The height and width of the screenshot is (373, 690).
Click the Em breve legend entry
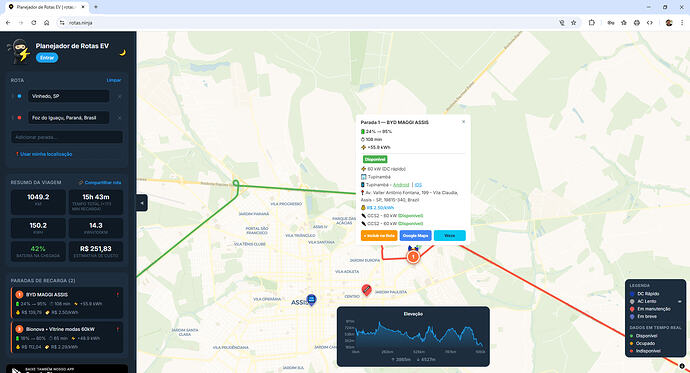pyautogui.click(x=643, y=316)
